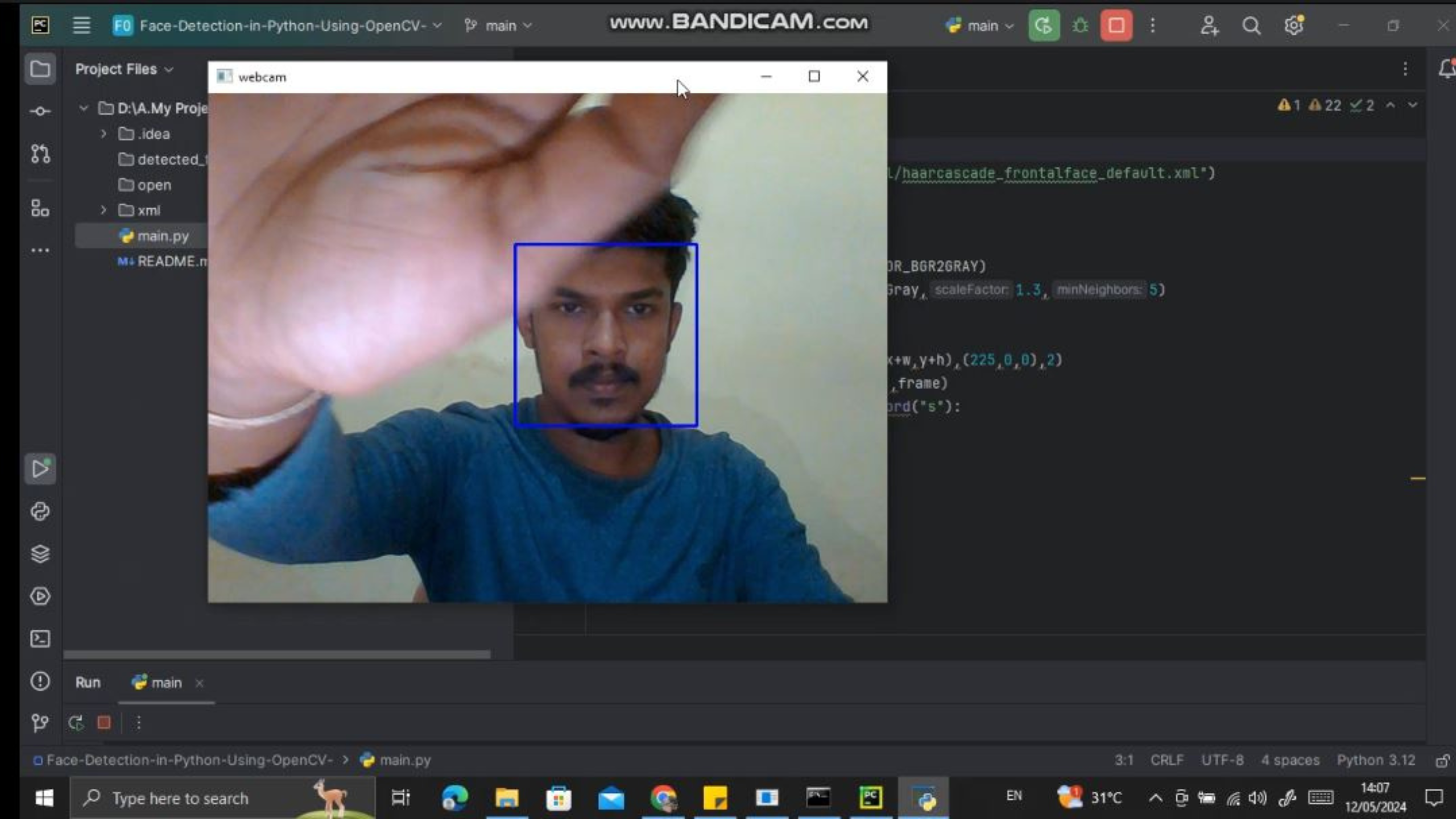Open the Structure tool window

[39, 209]
